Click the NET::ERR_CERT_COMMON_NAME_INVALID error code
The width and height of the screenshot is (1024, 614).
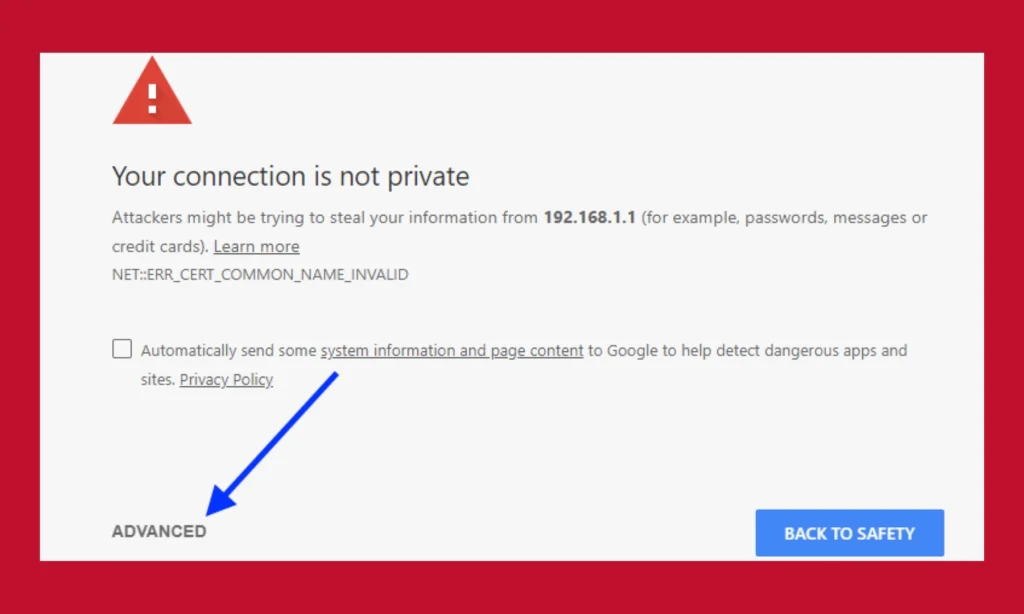260,273
